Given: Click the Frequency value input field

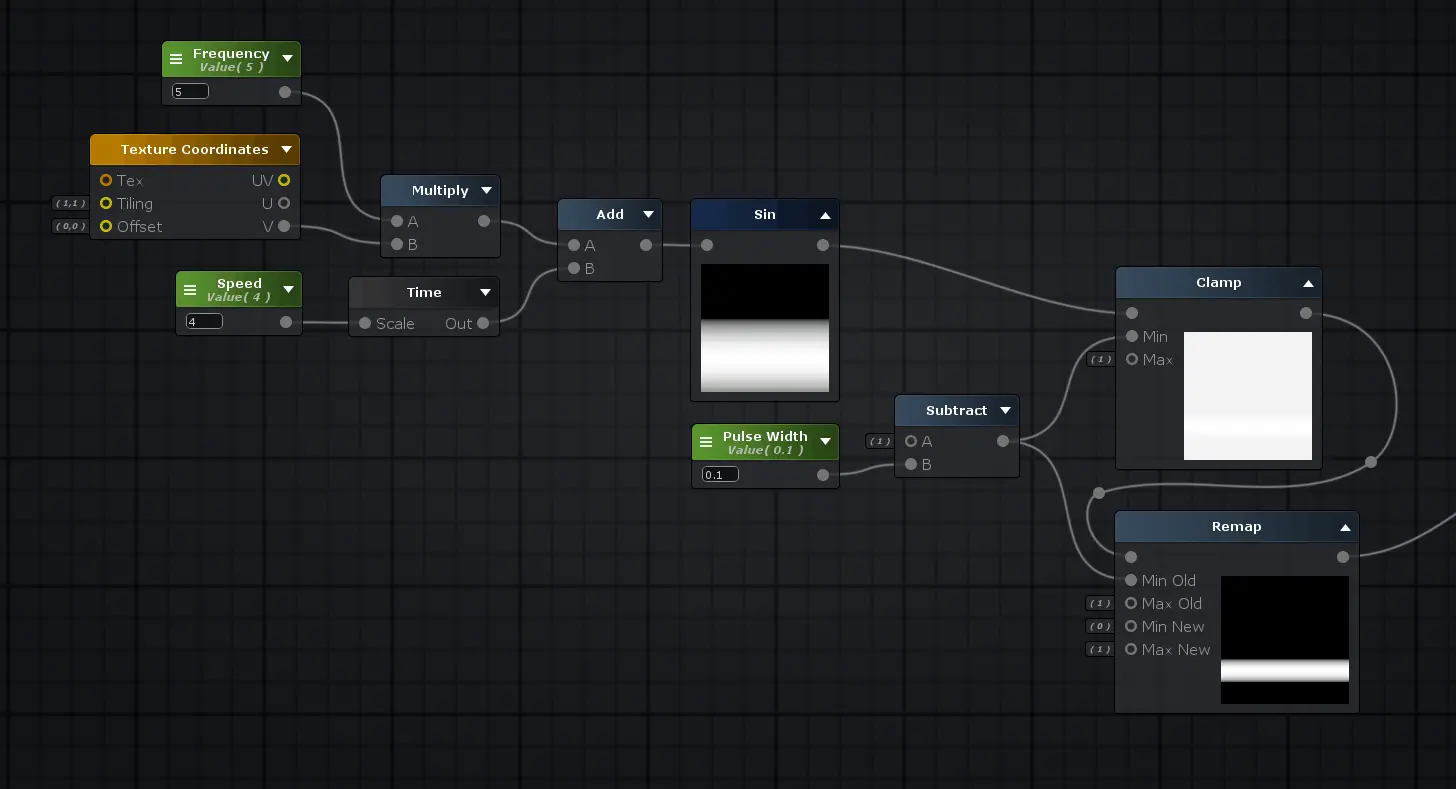Looking at the screenshot, I should [190, 91].
